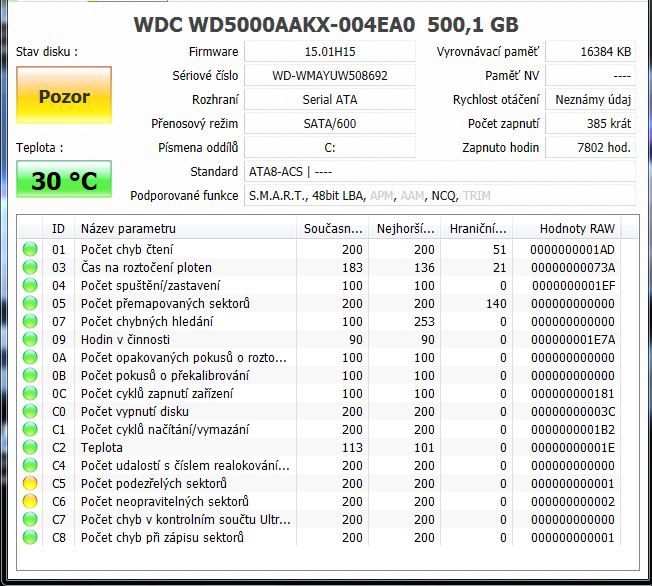Click the Písmena oddílů field showing C:
The height and width of the screenshot is (586, 652).
330,148
